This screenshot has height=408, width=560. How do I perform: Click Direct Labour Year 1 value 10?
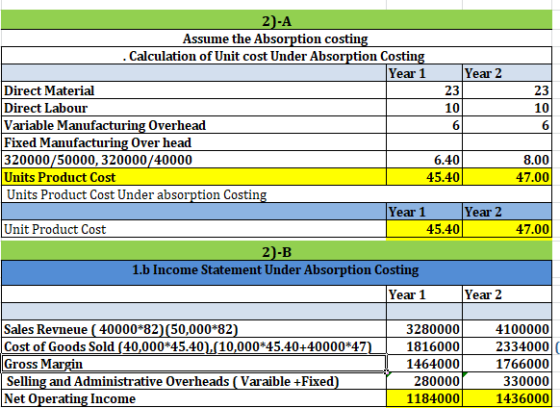pos(424,107)
